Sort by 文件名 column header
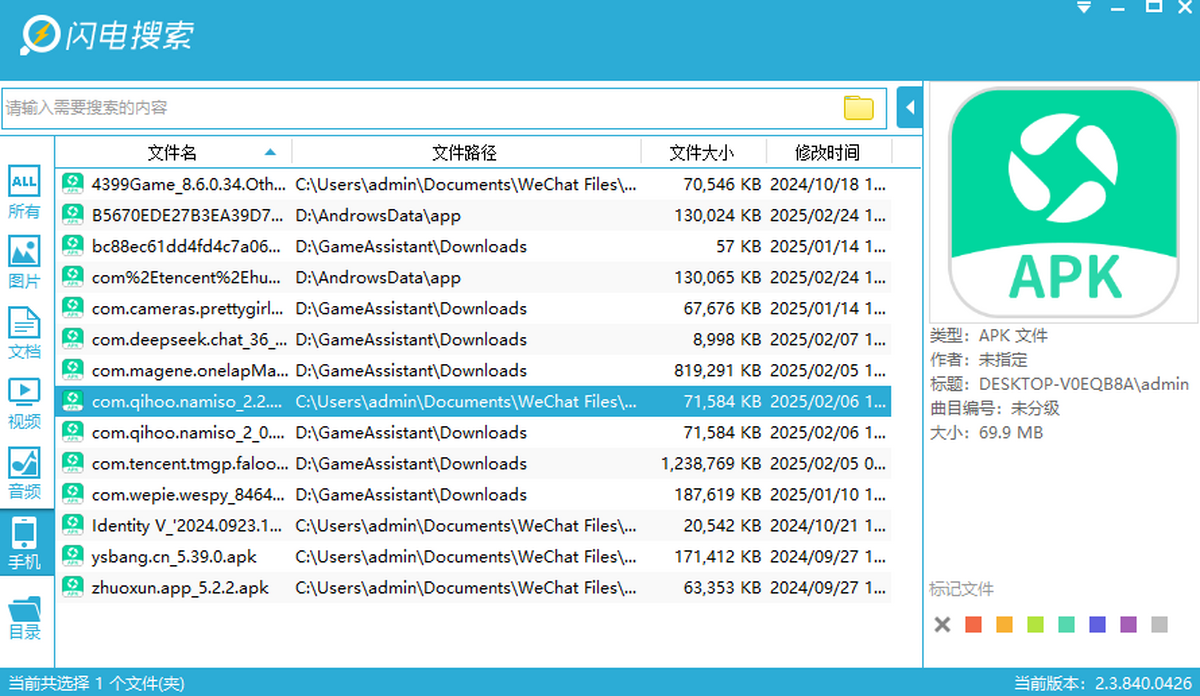The height and width of the screenshot is (696, 1200). tap(172, 153)
